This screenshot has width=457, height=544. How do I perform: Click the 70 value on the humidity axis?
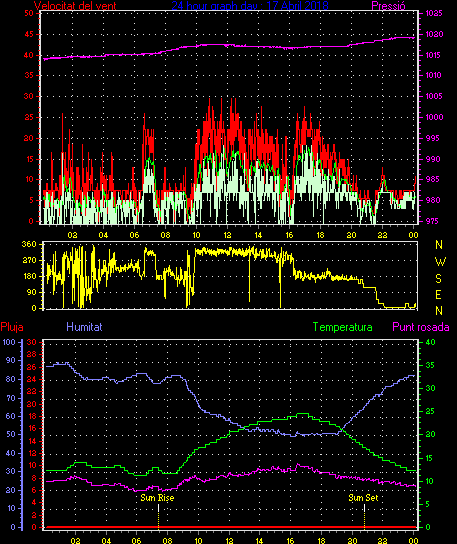[x=11, y=398]
